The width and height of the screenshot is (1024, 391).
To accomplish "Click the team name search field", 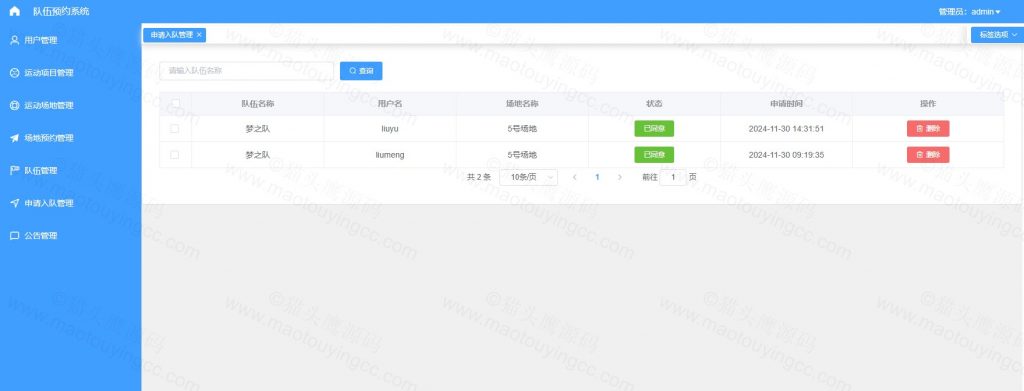I will point(246,70).
